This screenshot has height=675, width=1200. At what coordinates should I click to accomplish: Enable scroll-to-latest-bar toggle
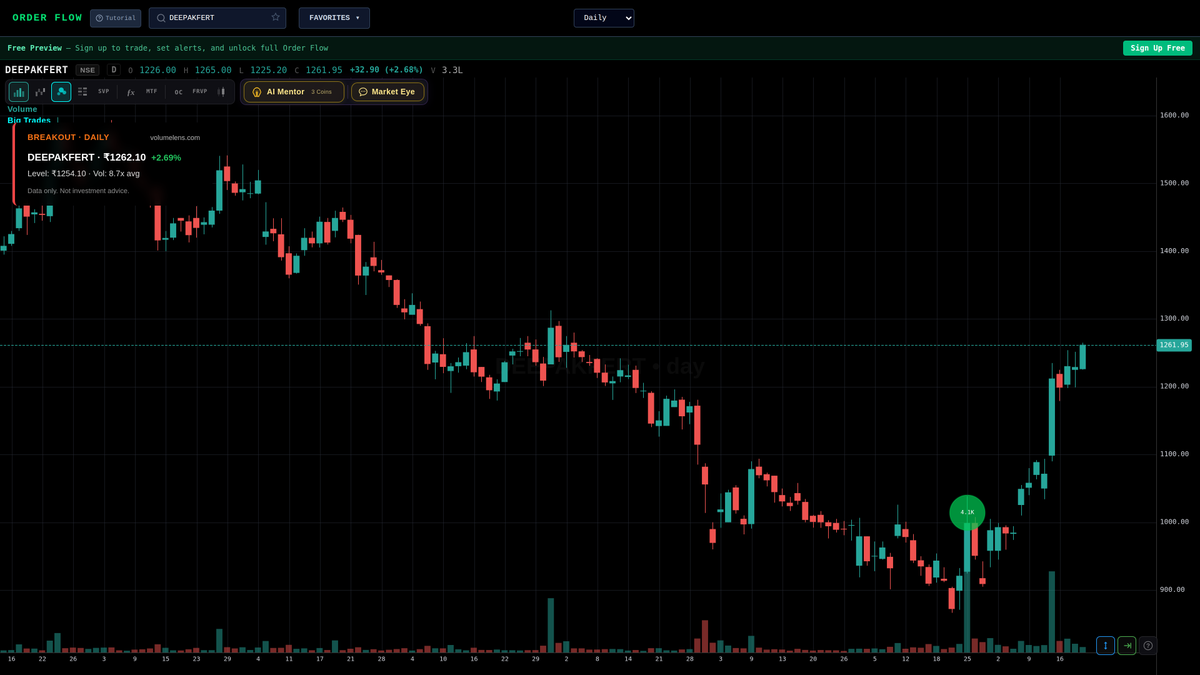(1126, 645)
